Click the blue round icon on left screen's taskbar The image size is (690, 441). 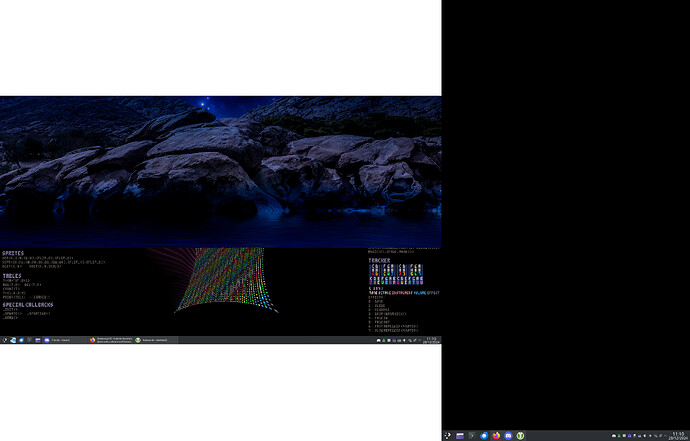[21, 340]
